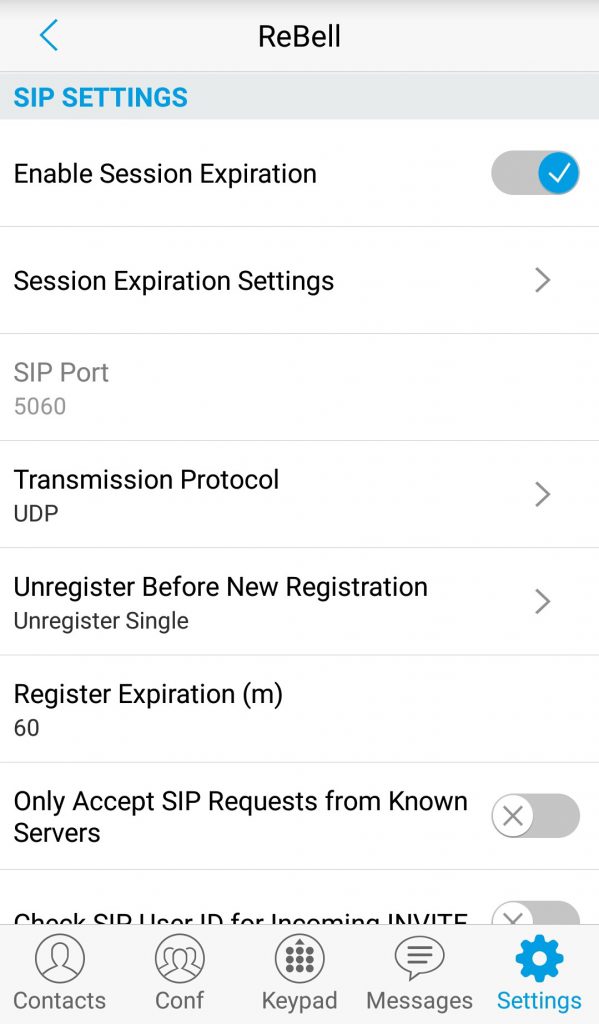Open the Messages speech bubble icon

point(419,958)
